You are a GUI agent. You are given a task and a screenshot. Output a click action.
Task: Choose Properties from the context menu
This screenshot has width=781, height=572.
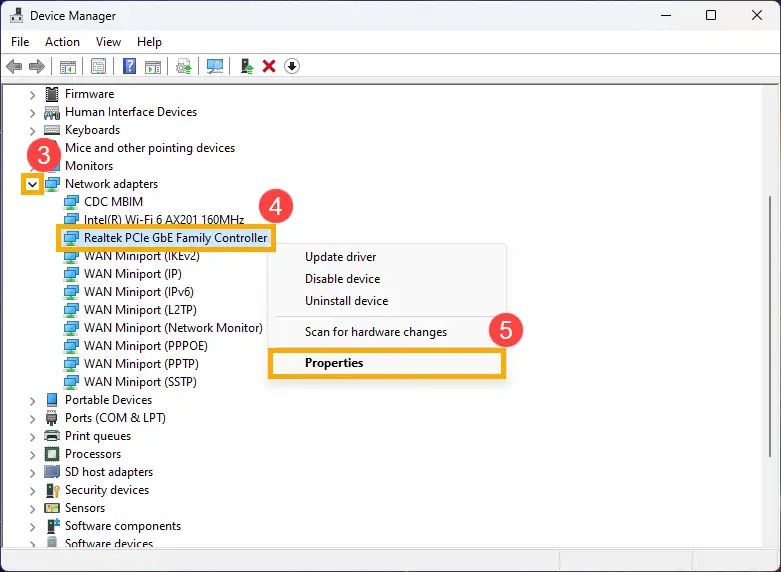[x=334, y=363]
